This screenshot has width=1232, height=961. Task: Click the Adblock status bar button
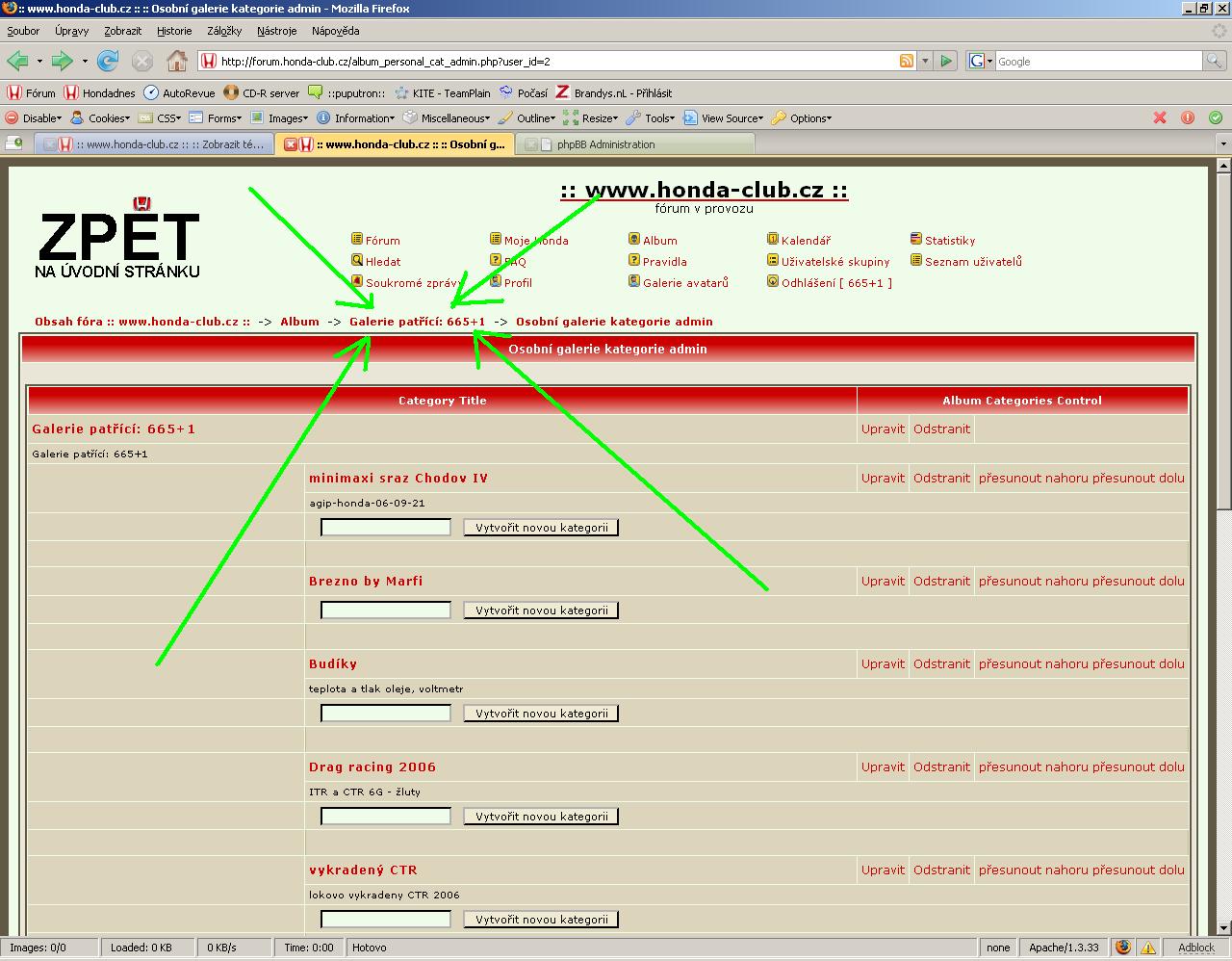pos(1196,948)
